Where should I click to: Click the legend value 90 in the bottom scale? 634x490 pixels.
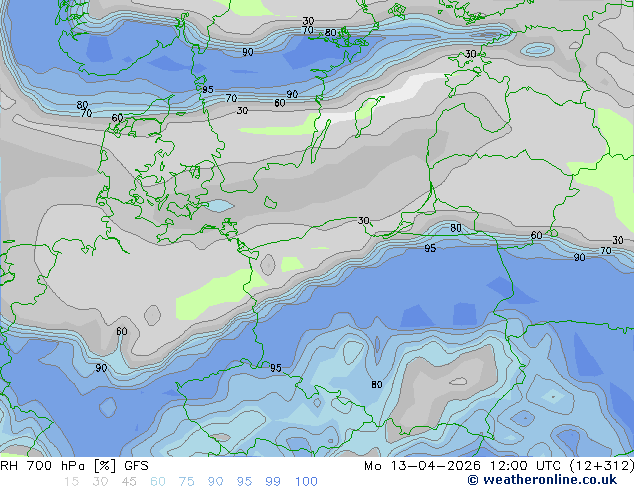tap(216, 482)
